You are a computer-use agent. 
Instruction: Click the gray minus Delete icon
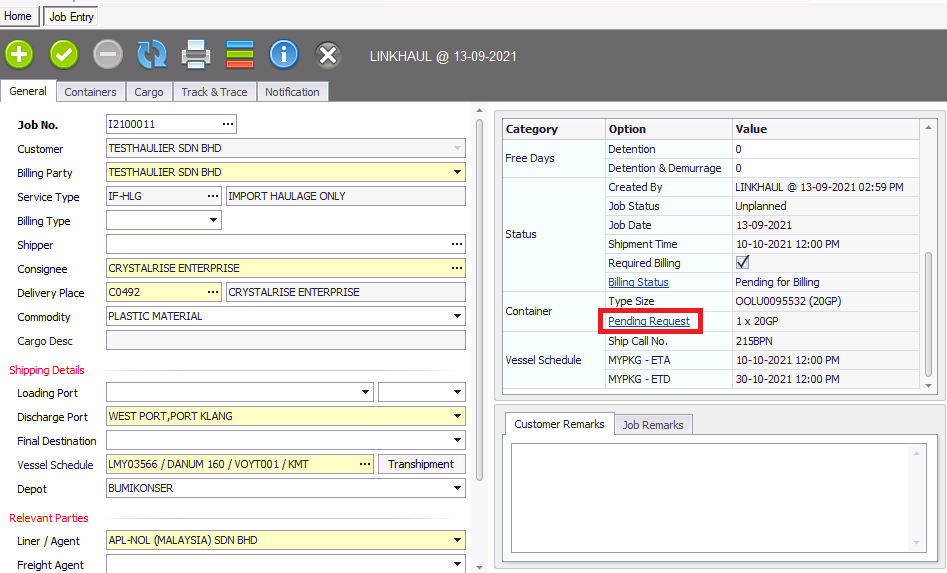click(108, 54)
